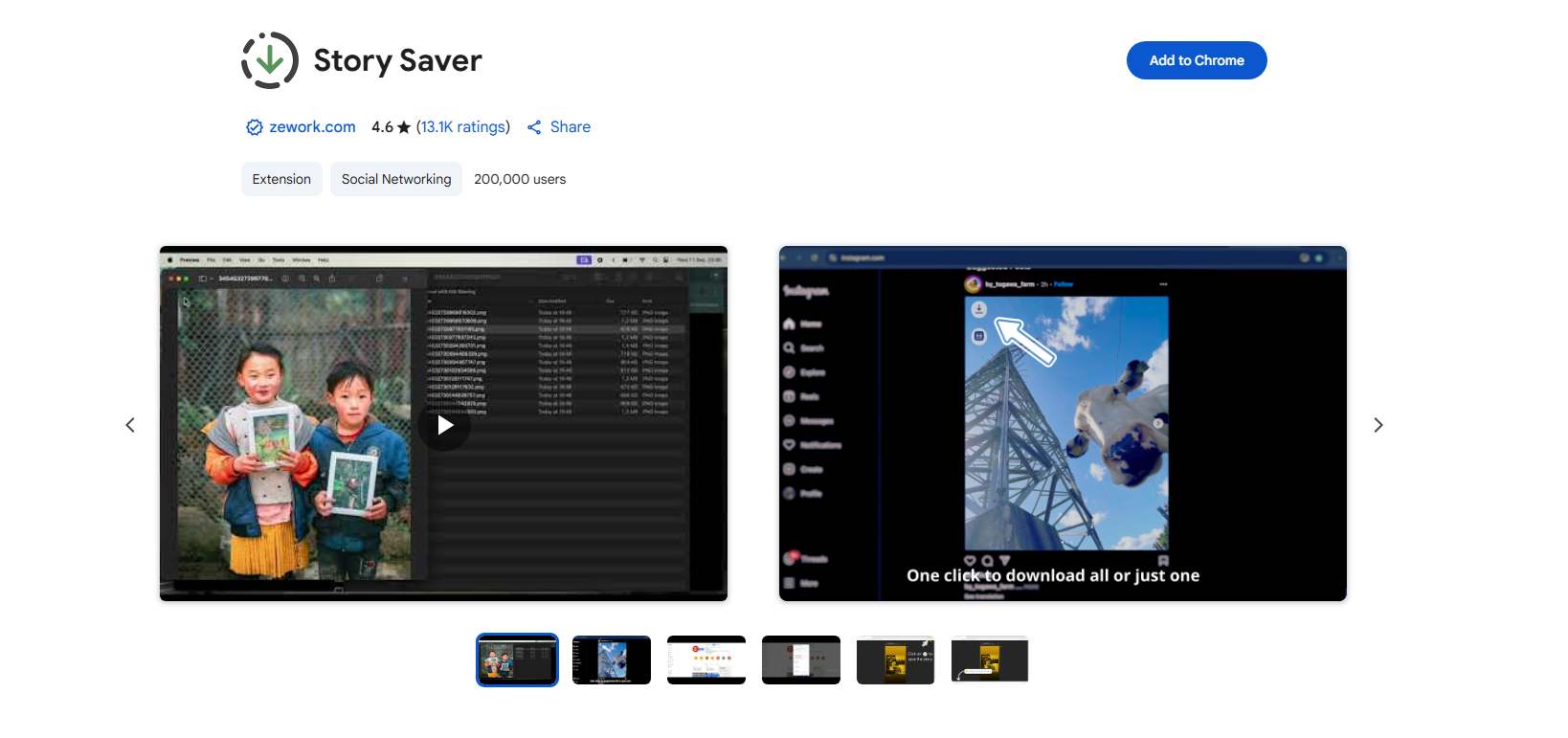Select the first thumbnail with two children
1568x738 pixels.
click(517, 660)
